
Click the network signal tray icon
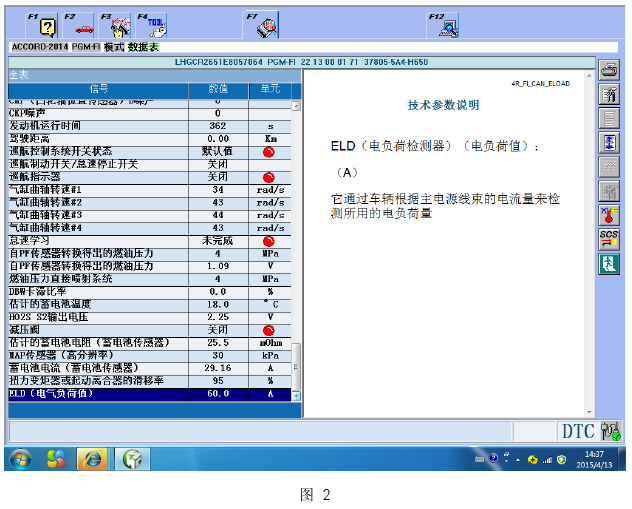click(x=547, y=460)
